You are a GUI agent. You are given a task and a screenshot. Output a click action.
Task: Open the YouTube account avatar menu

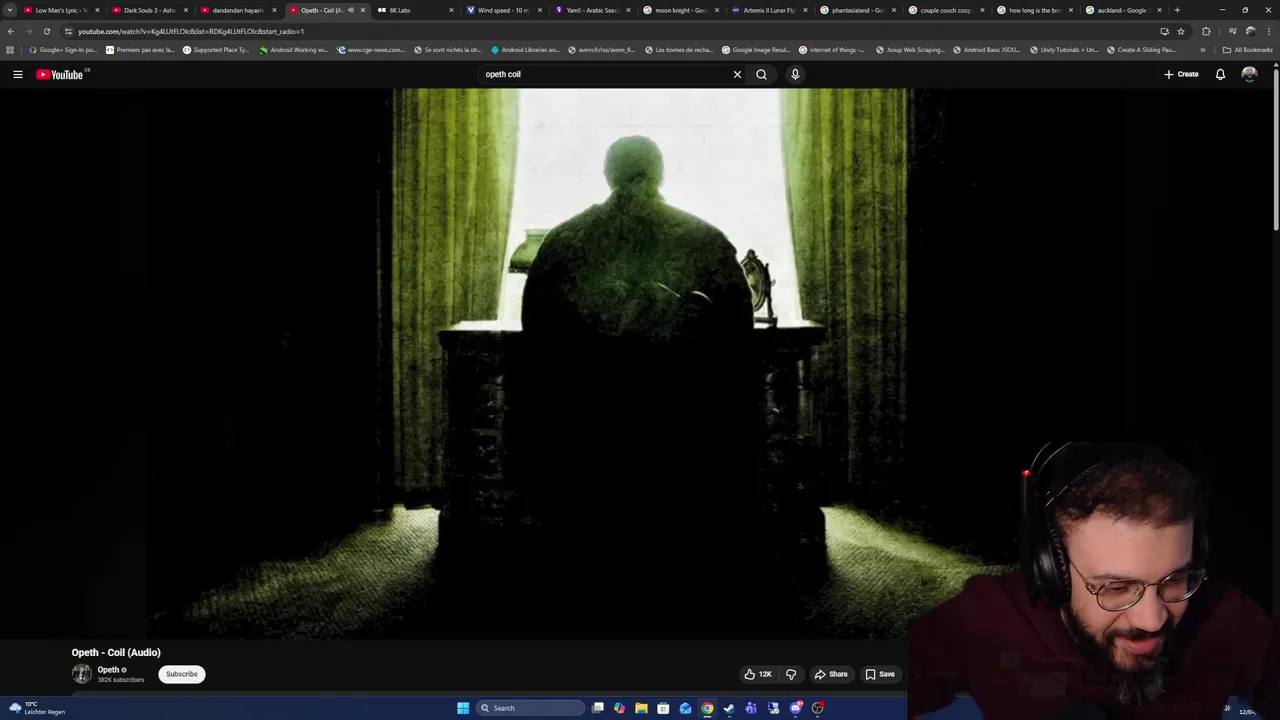coord(1249,74)
